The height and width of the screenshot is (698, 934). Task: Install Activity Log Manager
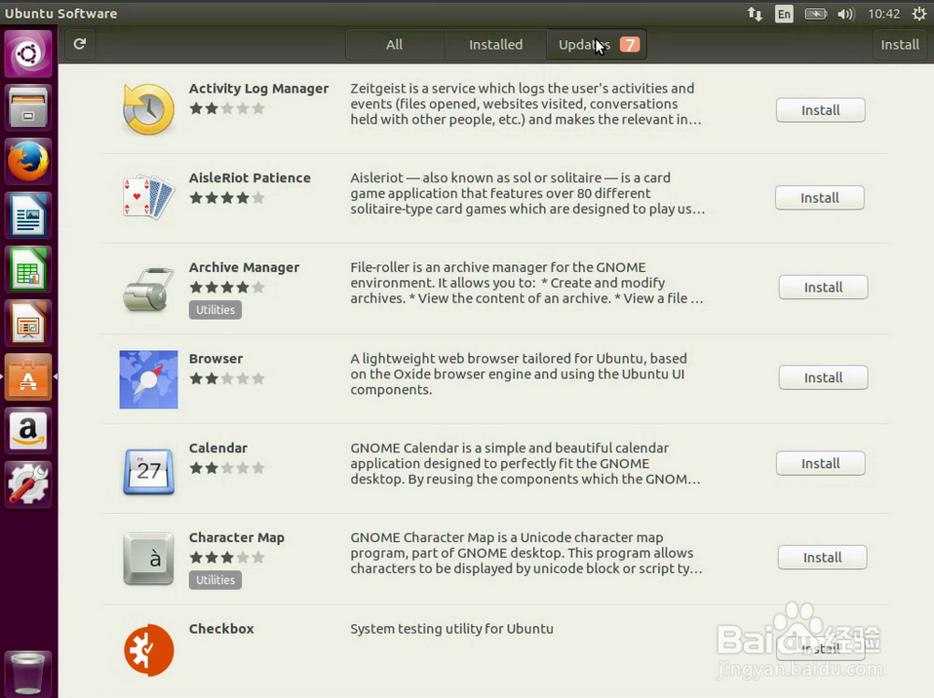[820, 110]
